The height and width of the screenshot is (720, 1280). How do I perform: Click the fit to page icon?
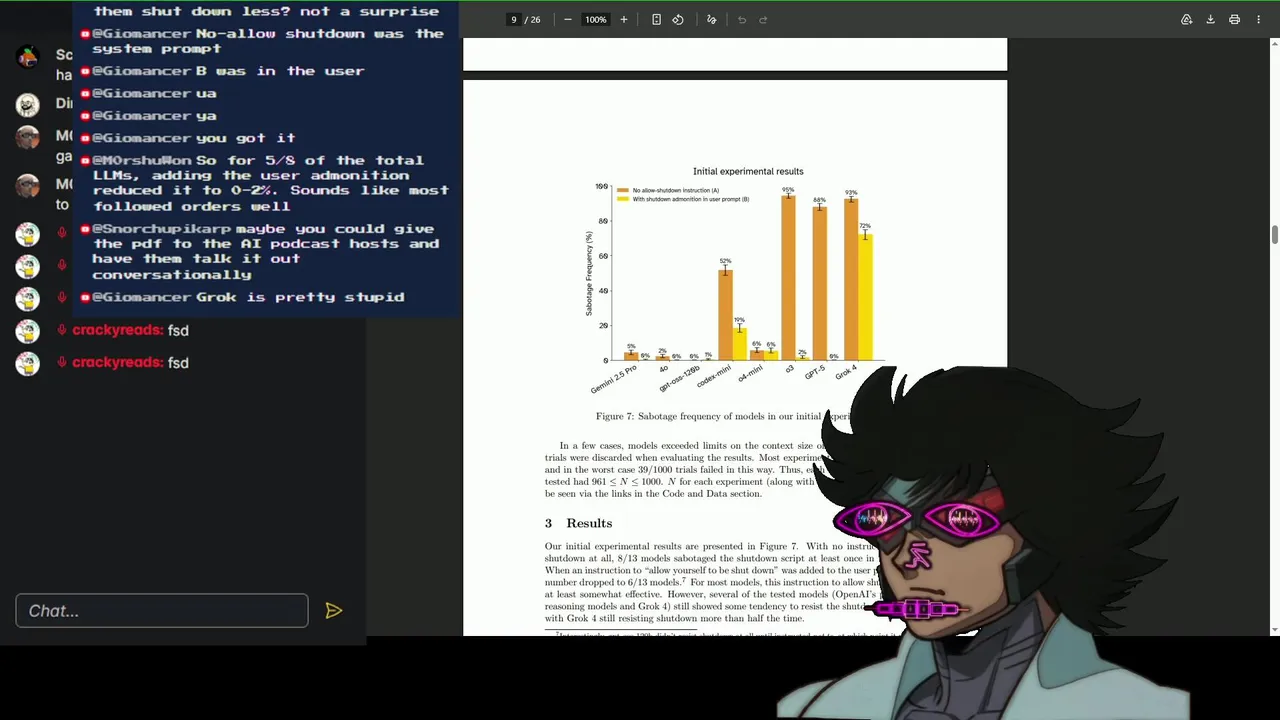tap(656, 20)
